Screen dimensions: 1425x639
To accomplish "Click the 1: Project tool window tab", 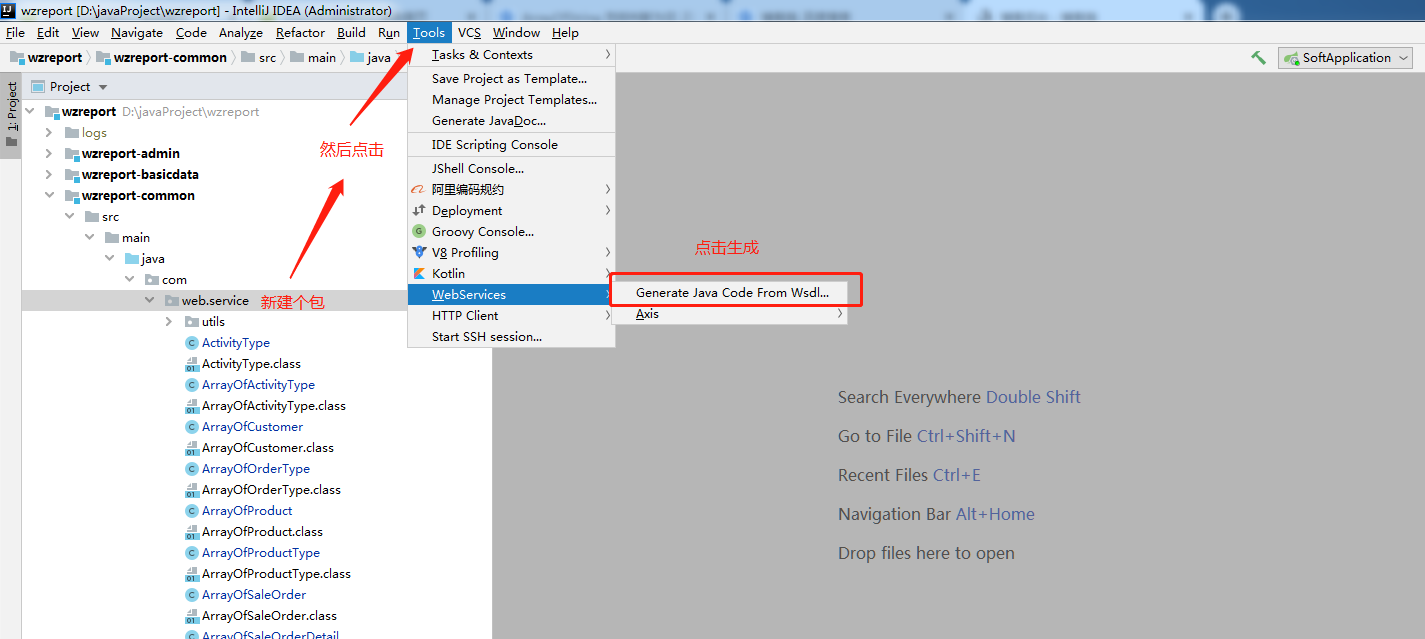I will 12,114.
